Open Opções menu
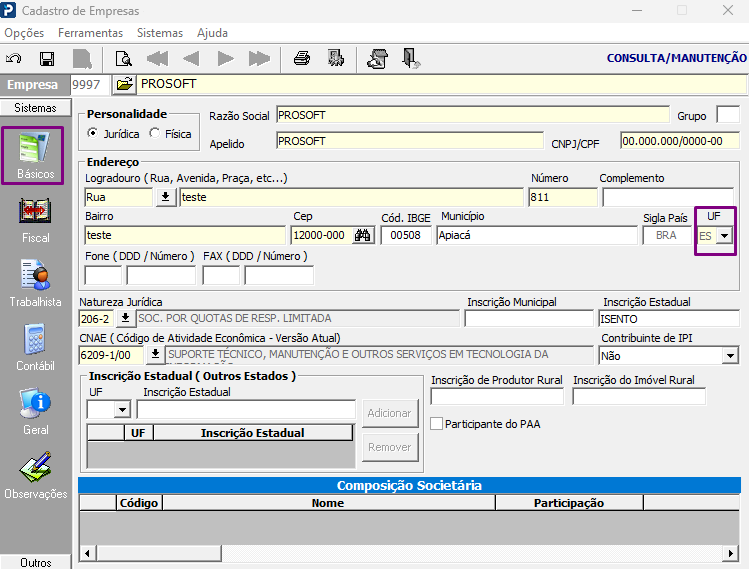749x569 pixels. tap(24, 33)
